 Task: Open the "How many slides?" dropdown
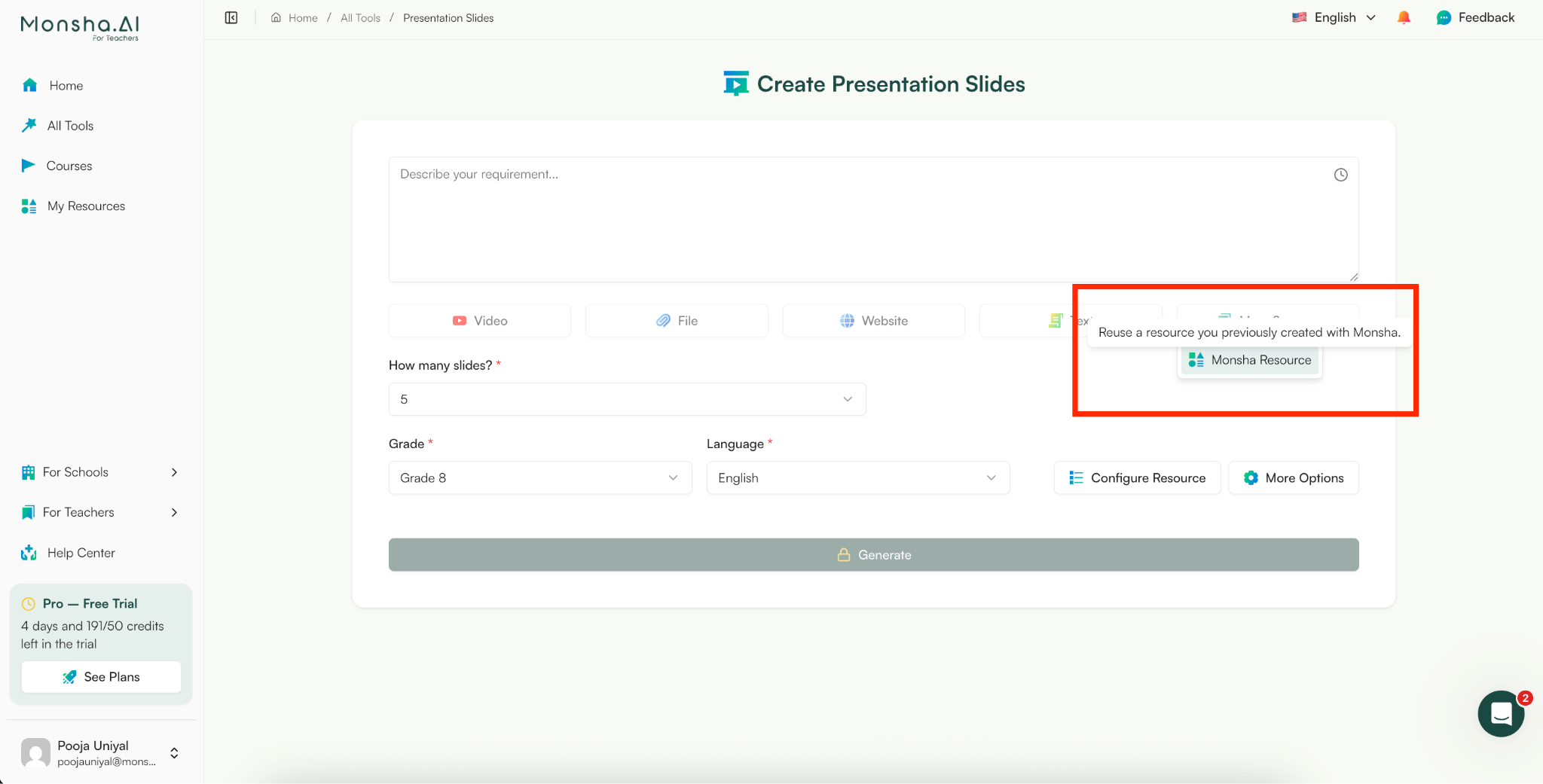[627, 399]
